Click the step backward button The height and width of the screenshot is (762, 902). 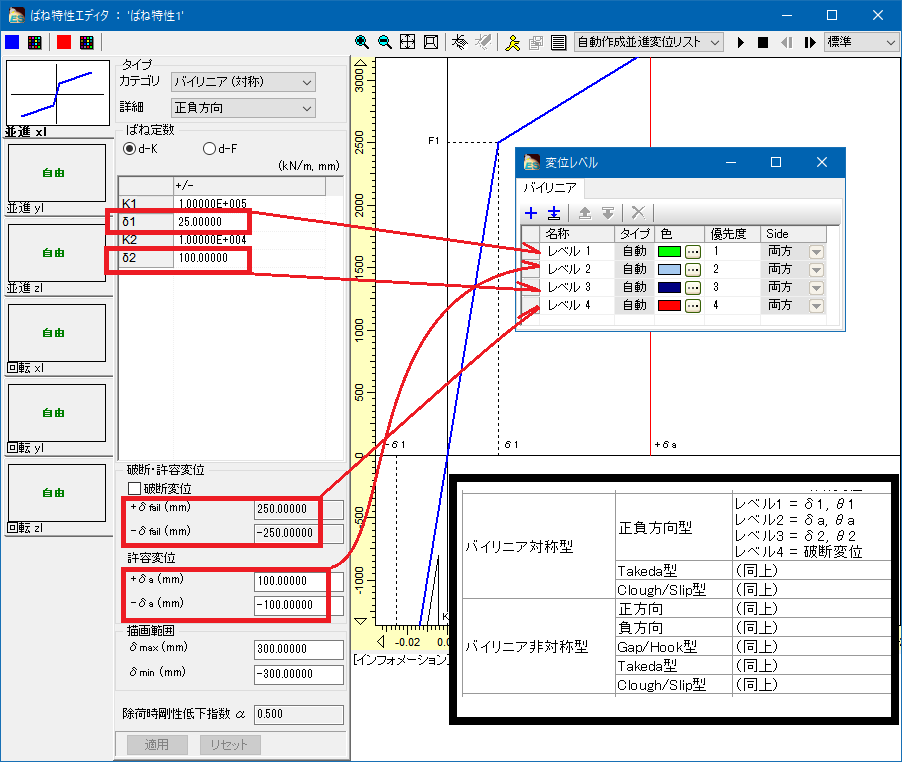[x=786, y=43]
